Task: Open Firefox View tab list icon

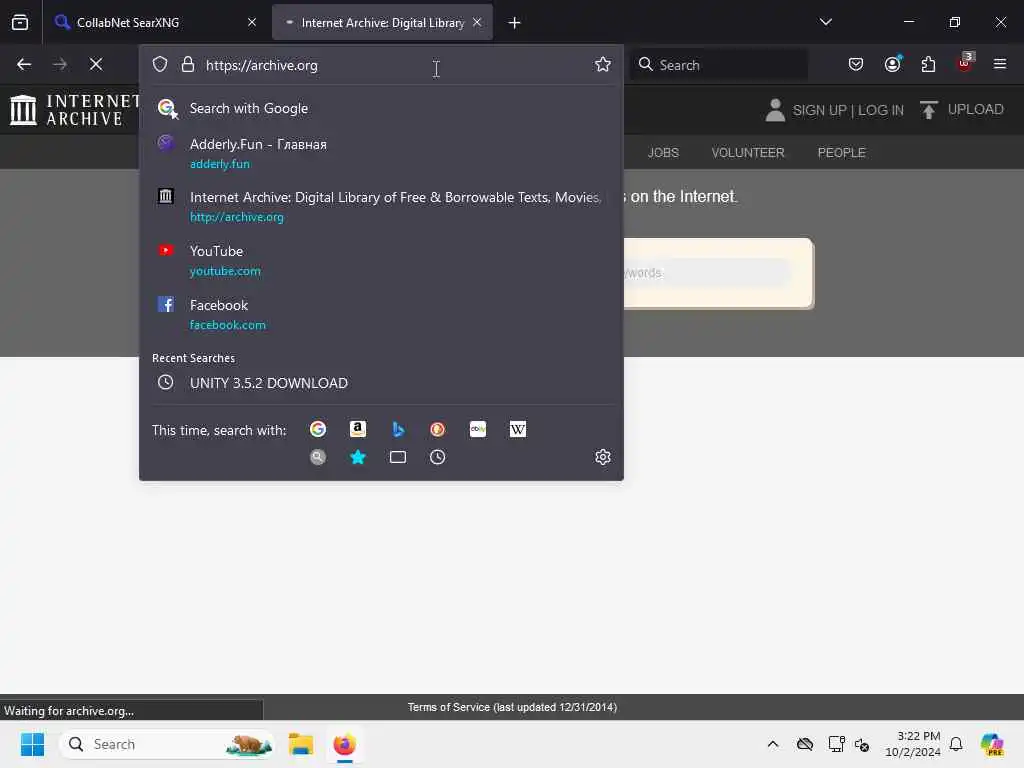Action: [20, 22]
